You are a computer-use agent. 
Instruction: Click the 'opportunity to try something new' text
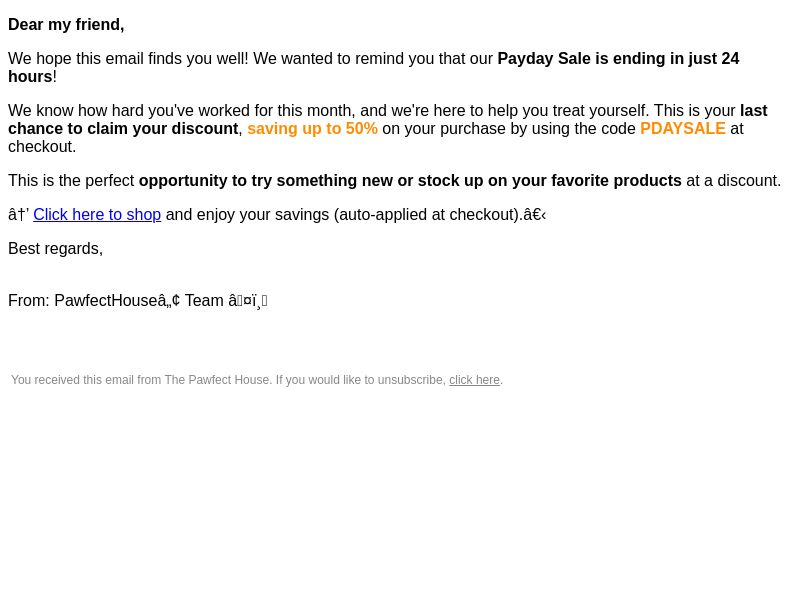click(248, 180)
